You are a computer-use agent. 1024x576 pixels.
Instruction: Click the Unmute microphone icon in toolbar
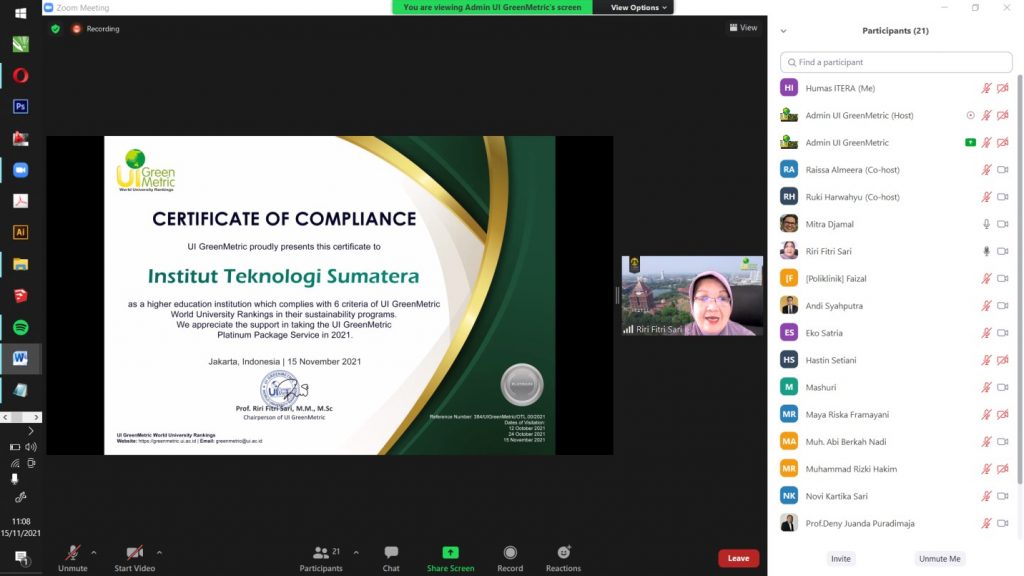click(x=72, y=552)
